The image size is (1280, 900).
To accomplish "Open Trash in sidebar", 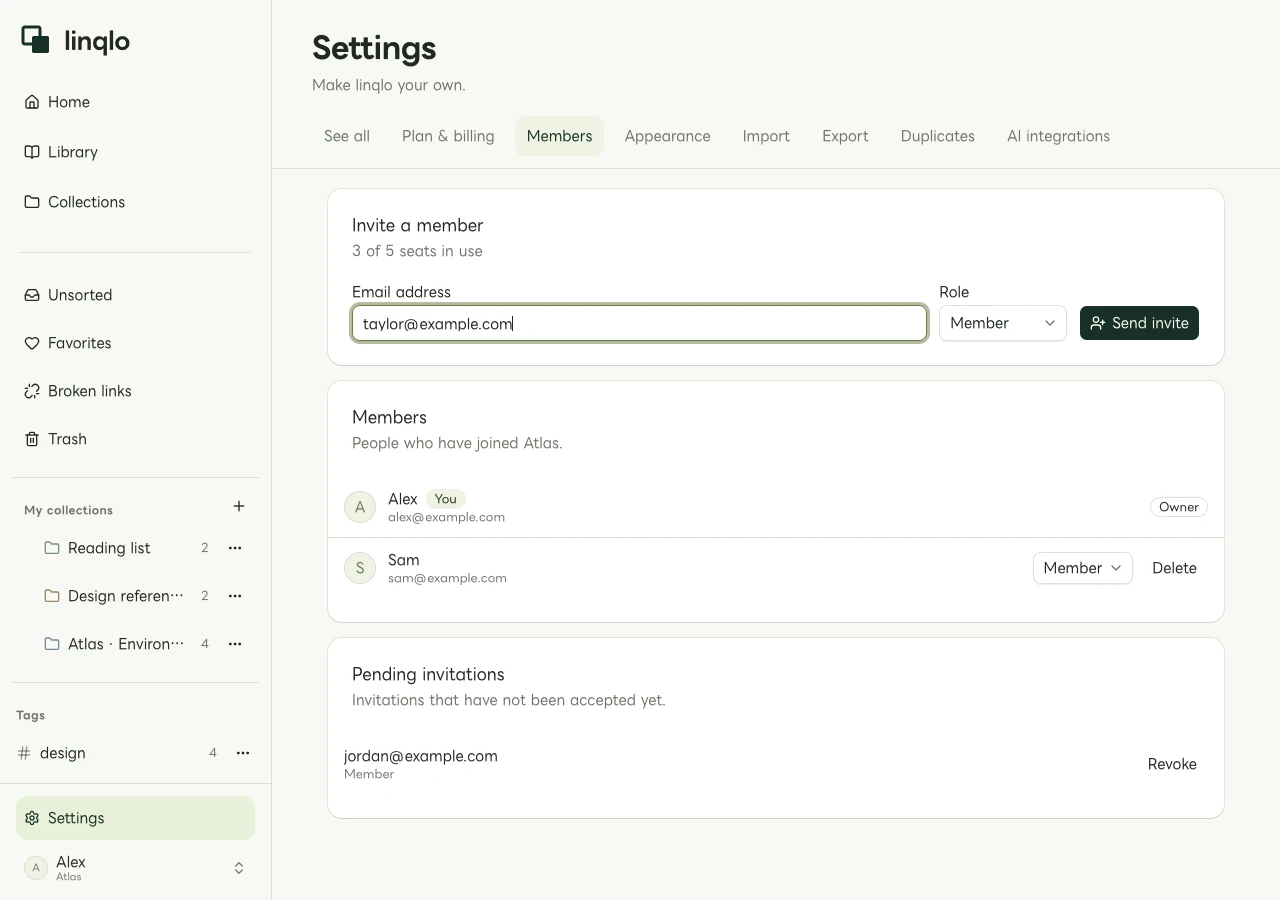I will tap(135, 439).
